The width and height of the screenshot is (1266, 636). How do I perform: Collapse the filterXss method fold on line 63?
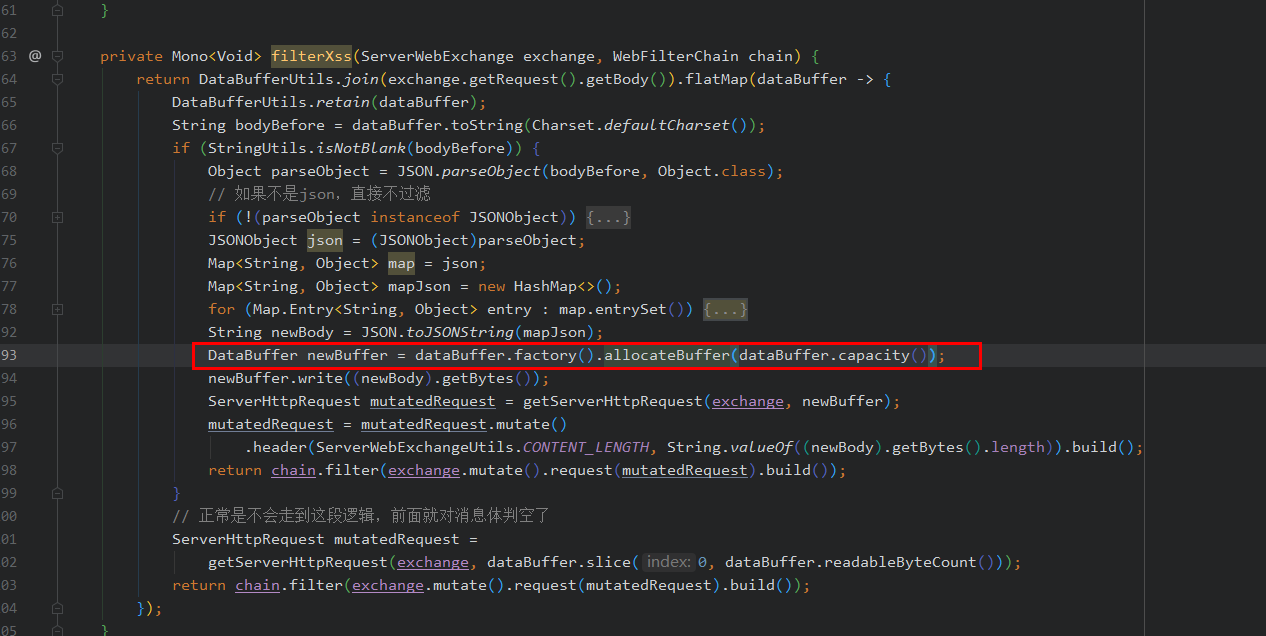click(57, 56)
